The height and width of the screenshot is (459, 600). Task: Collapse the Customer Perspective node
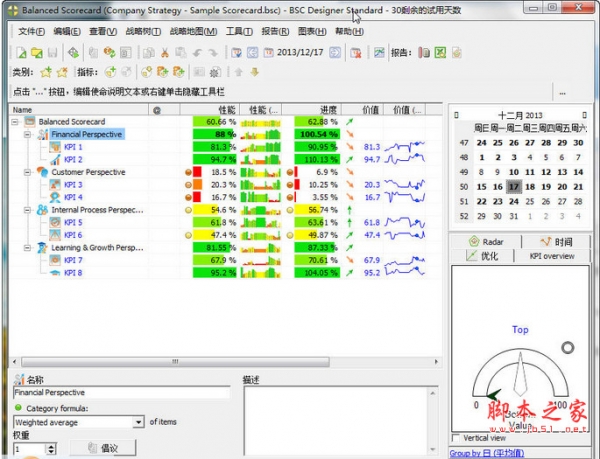pyautogui.click(x=27, y=173)
